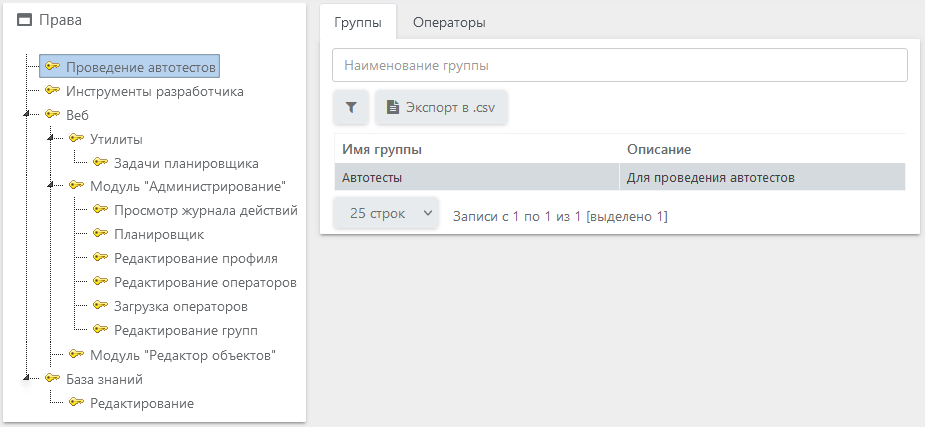Collapse Модуль "Администрирование" branch

(49, 187)
